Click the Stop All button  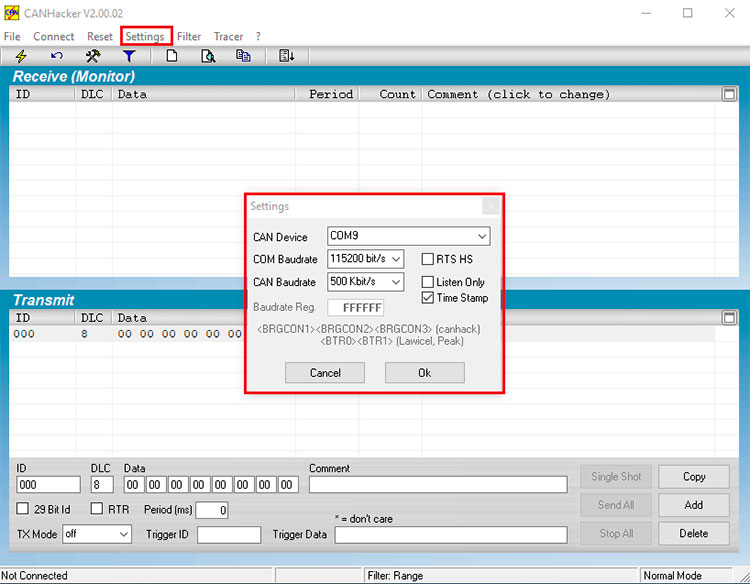click(616, 533)
